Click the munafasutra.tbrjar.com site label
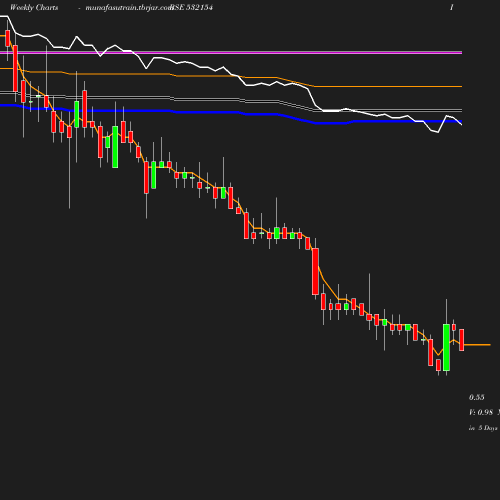500x500 pixels. 128,8
